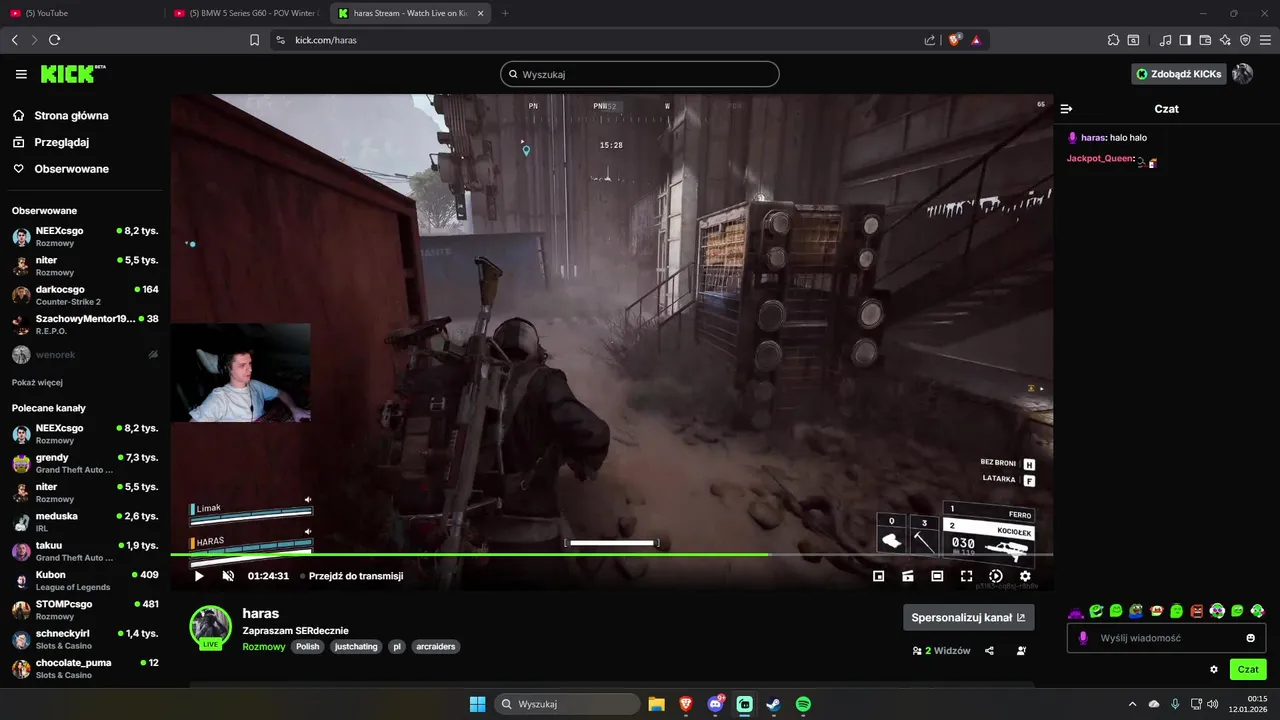The width and height of the screenshot is (1280, 720).
Task: Click the haras channel avatar
Action: click(211, 626)
